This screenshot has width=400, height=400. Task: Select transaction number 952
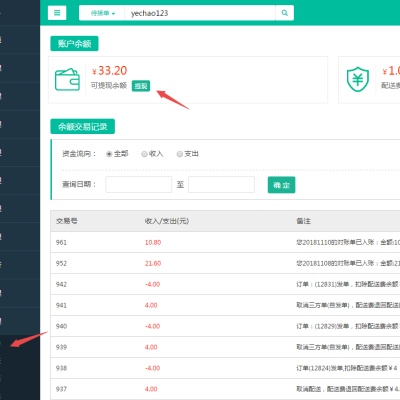[61, 263]
